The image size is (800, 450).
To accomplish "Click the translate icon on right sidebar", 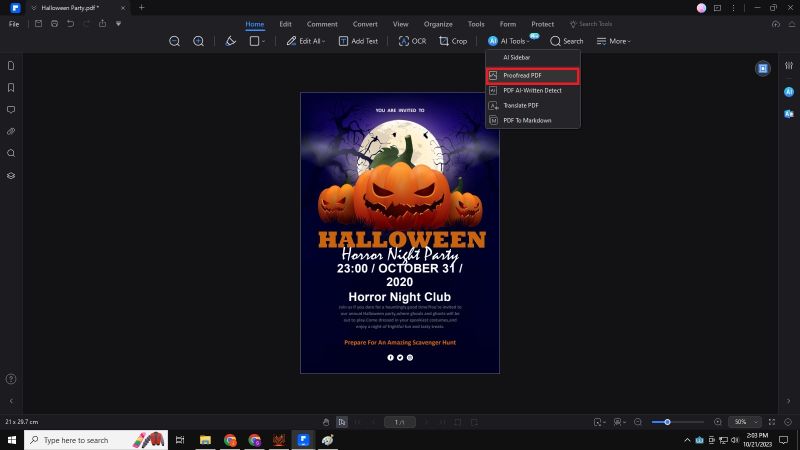I will tap(789, 114).
